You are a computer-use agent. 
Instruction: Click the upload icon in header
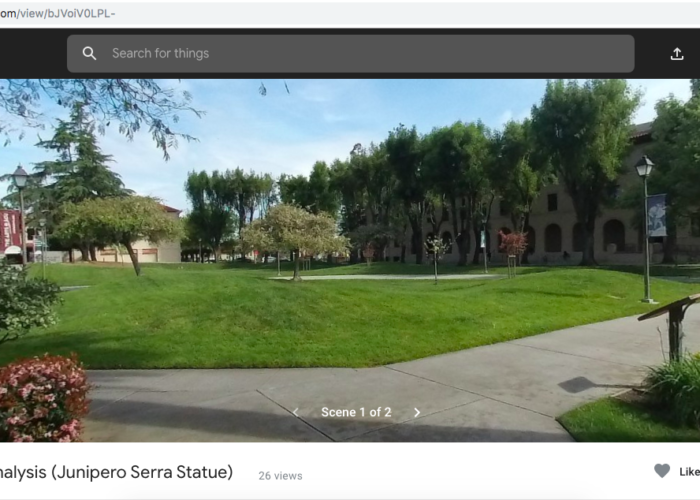coord(677,54)
